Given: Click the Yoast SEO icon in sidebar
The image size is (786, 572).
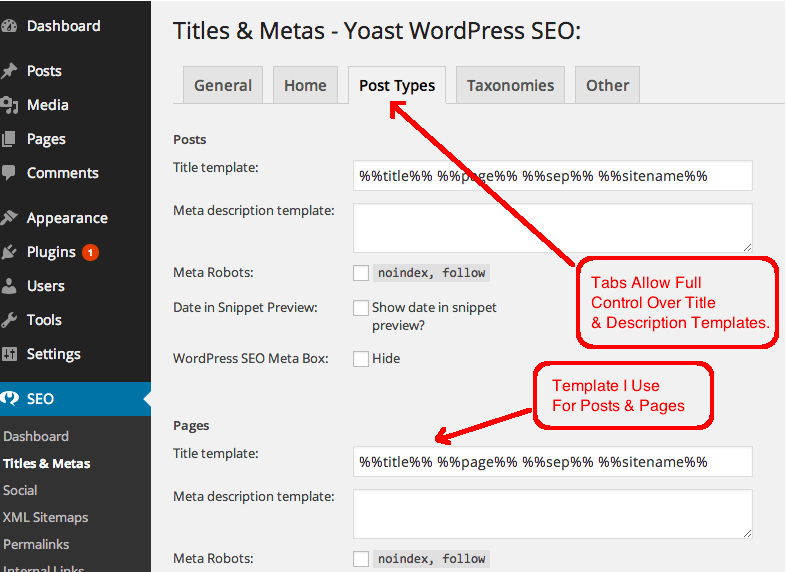Looking at the screenshot, I should (x=10, y=399).
